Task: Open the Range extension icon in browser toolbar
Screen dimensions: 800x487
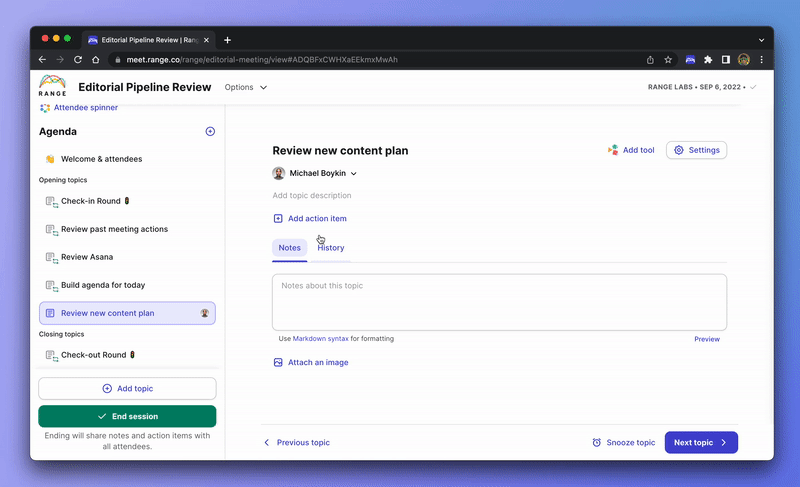Action: (x=690, y=60)
